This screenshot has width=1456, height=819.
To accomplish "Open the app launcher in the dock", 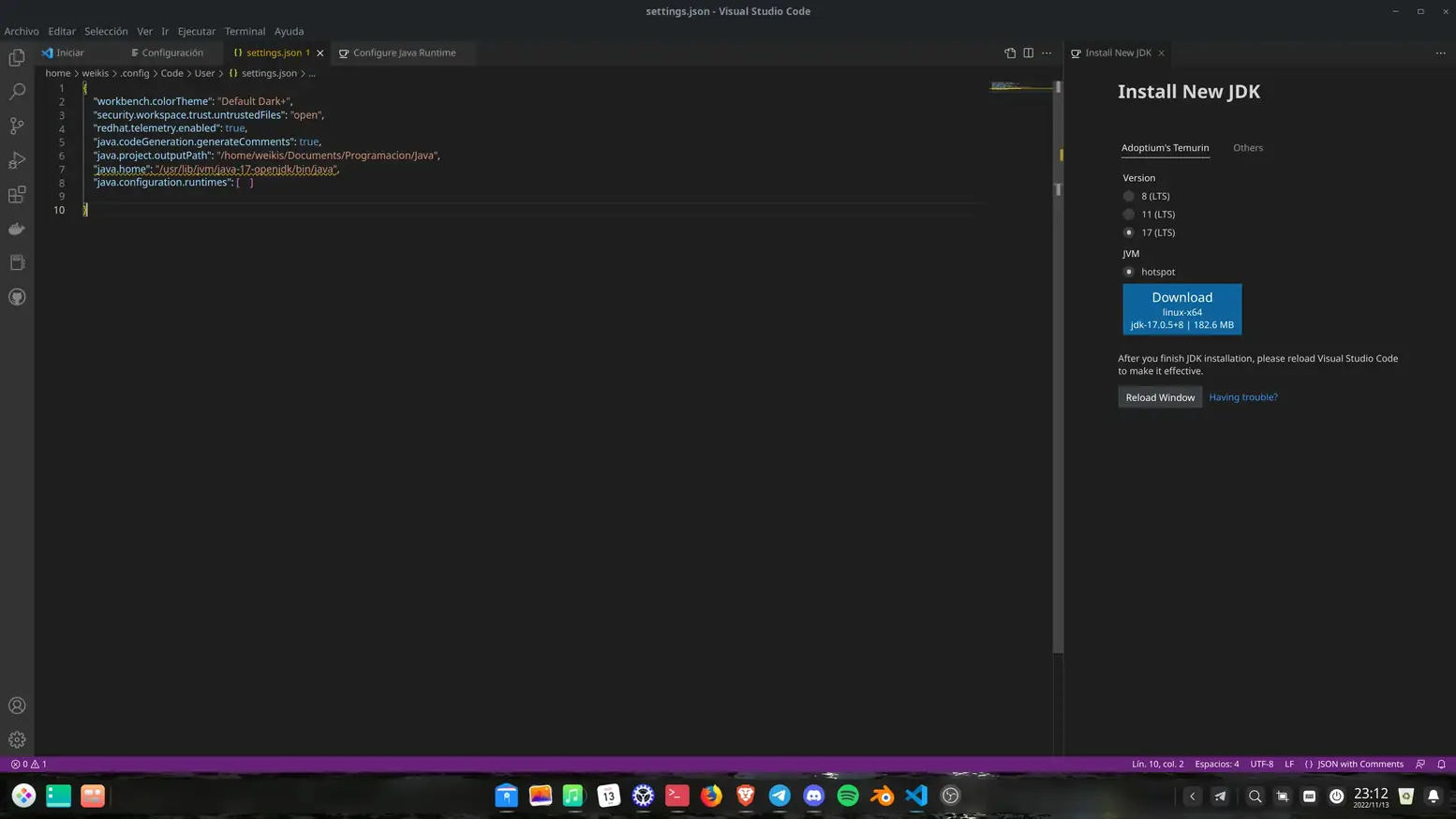I will pyautogui.click(x=23, y=796).
